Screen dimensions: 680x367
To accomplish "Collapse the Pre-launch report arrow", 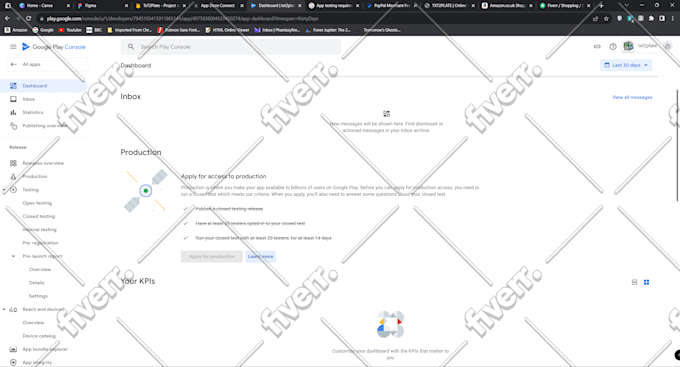I will [13, 256].
